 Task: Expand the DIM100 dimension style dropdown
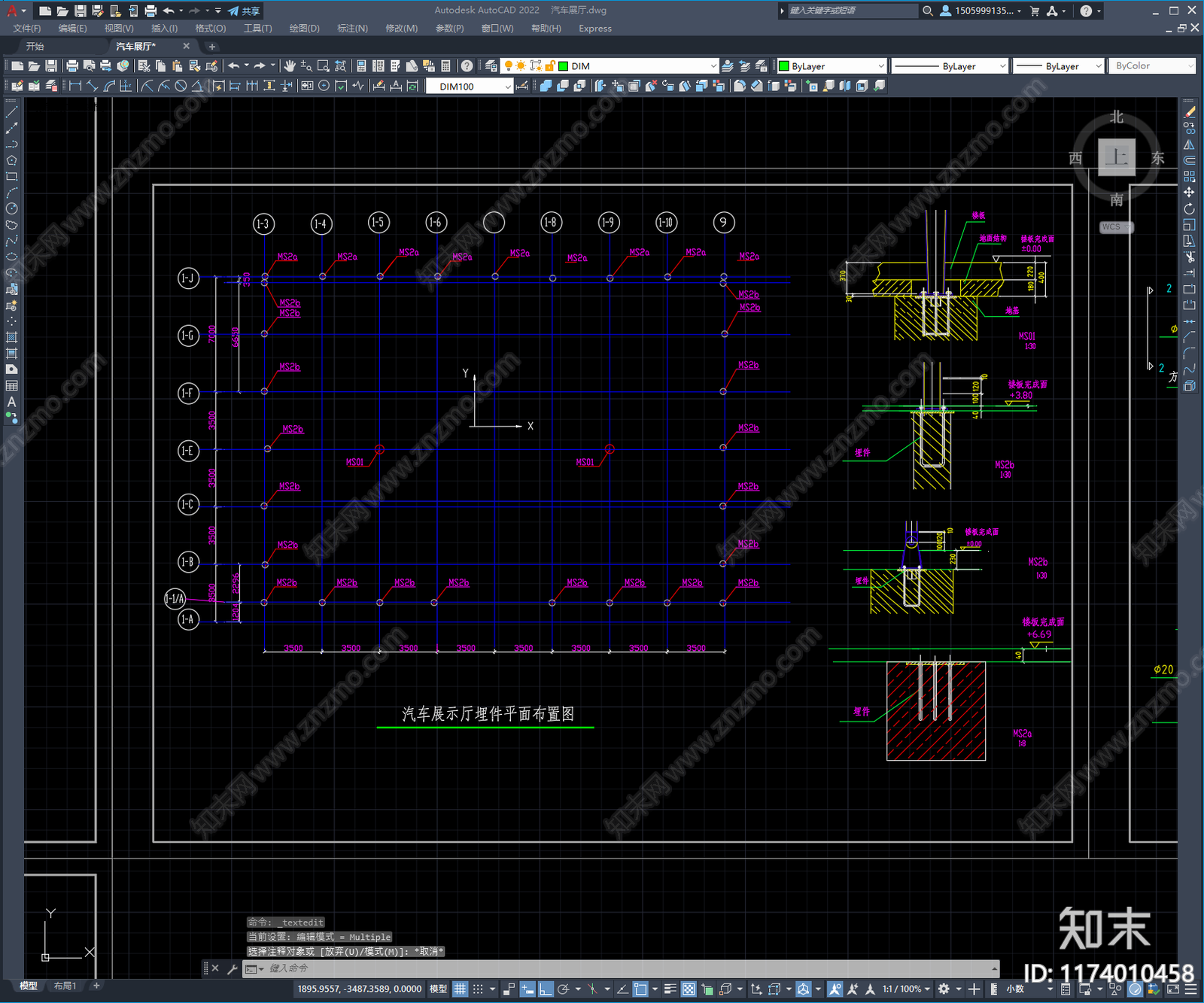[x=470, y=87]
